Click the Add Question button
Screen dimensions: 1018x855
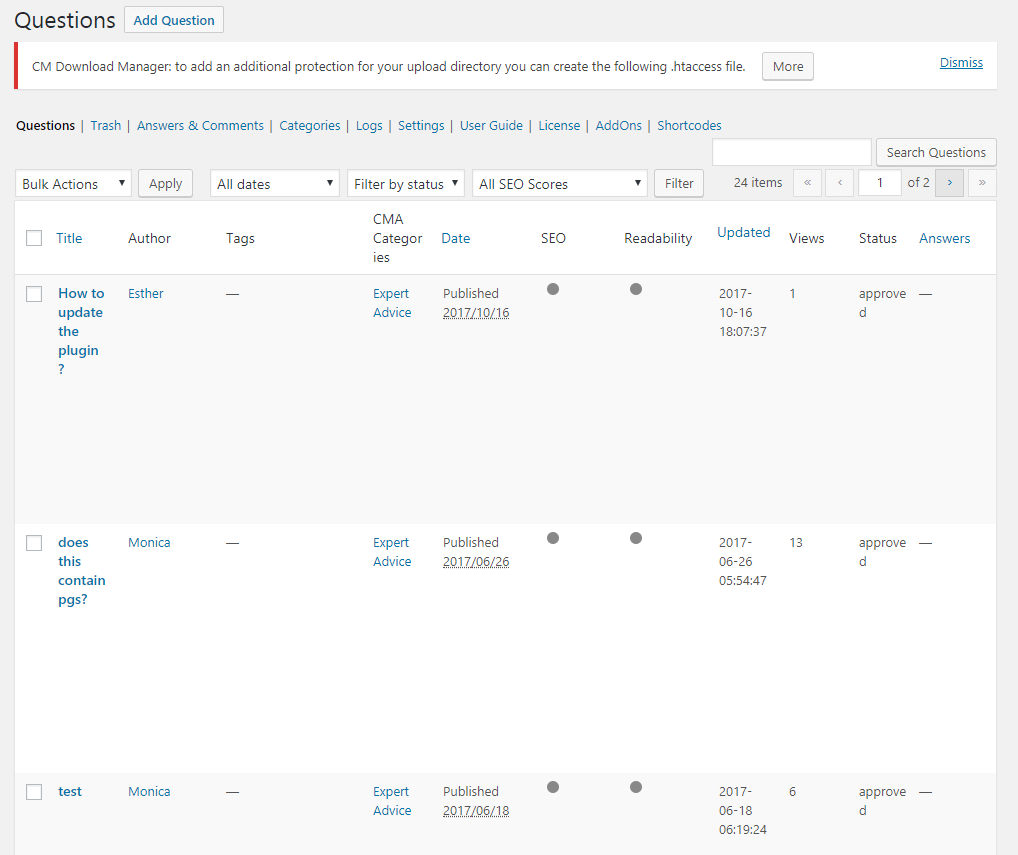[x=174, y=20]
